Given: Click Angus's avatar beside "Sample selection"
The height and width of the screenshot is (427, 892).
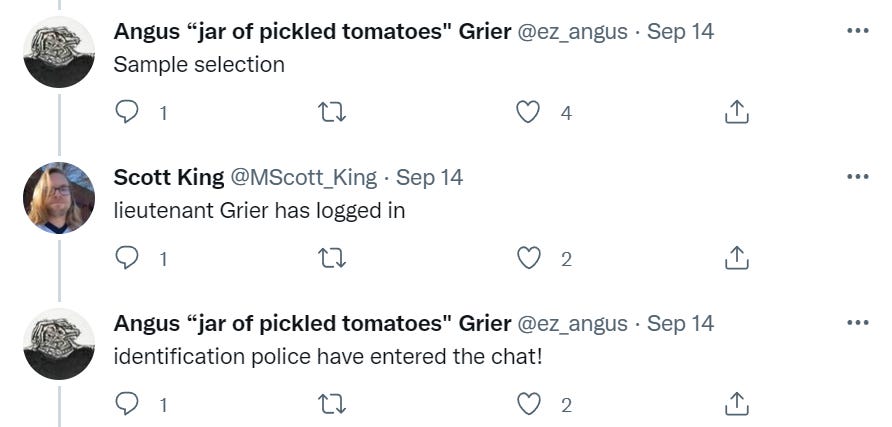Looking at the screenshot, I should point(59,52).
